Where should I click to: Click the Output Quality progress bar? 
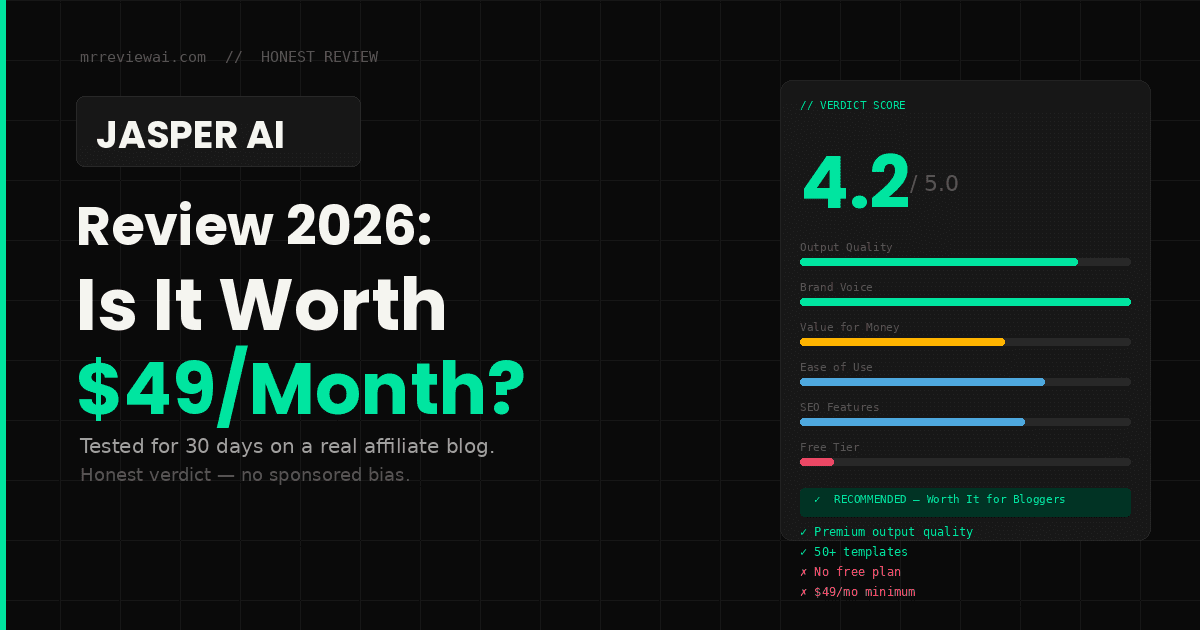[965, 262]
